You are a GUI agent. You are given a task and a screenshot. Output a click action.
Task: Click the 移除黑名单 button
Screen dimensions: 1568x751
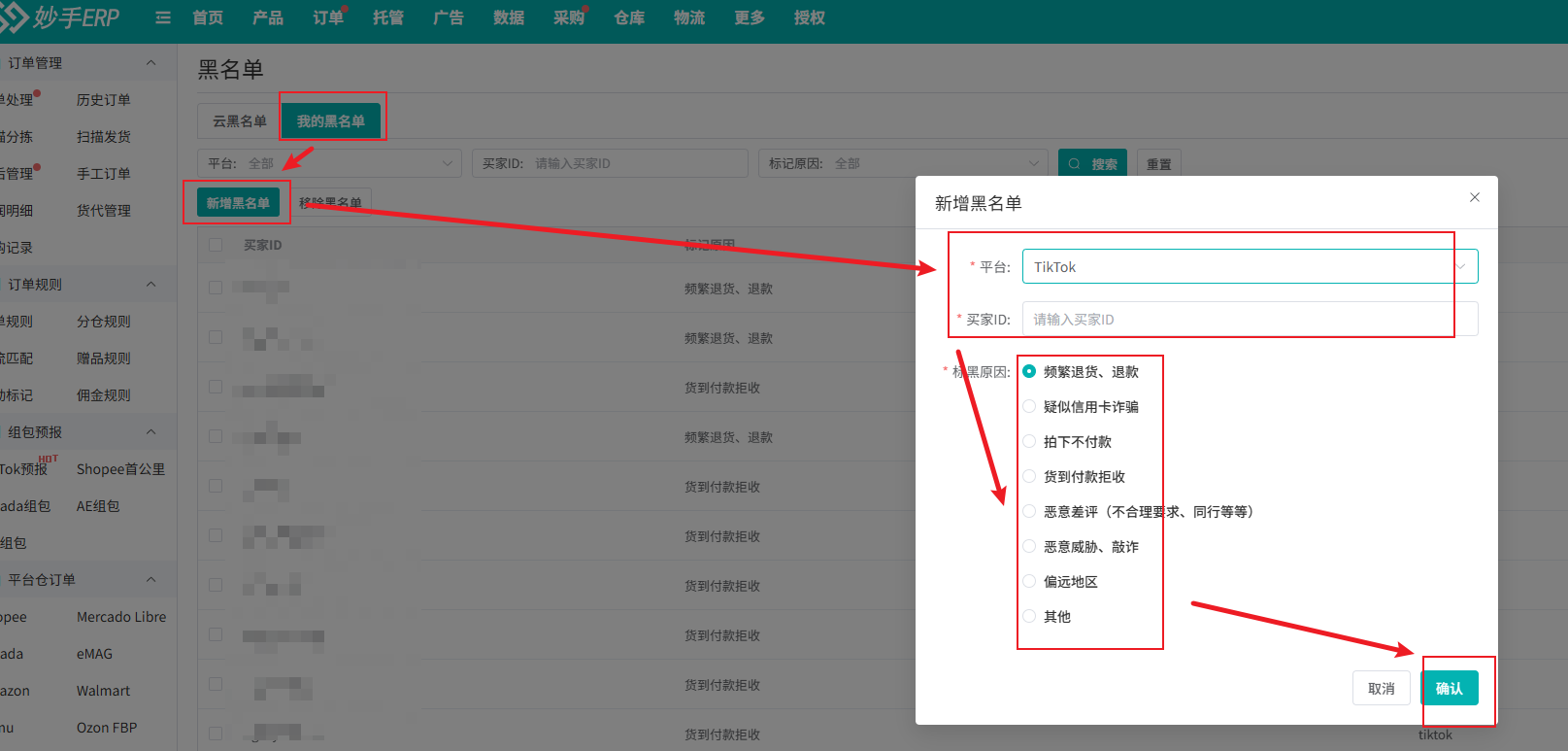point(330,202)
